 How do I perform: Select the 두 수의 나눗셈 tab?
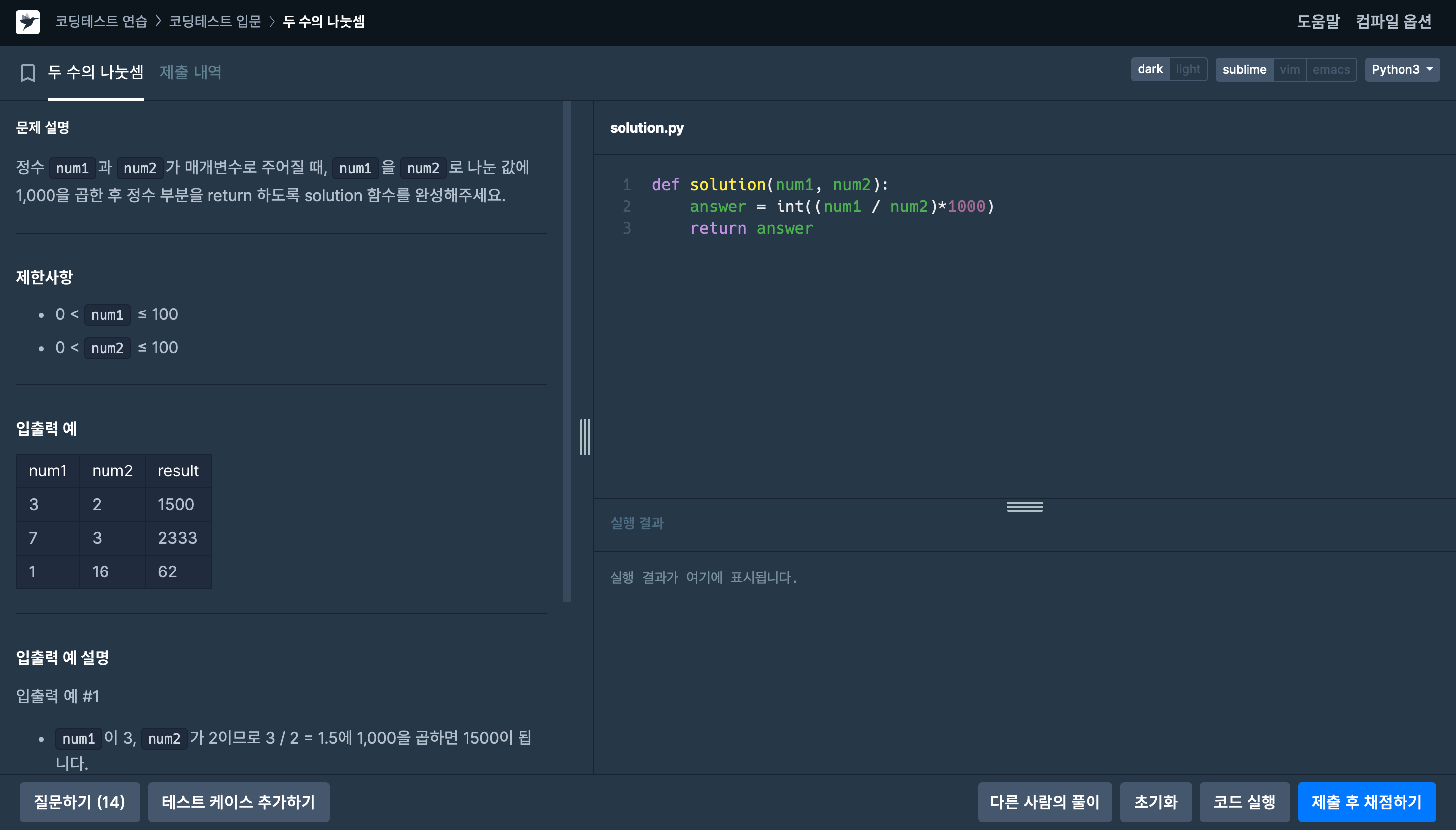[x=95, y=72]
